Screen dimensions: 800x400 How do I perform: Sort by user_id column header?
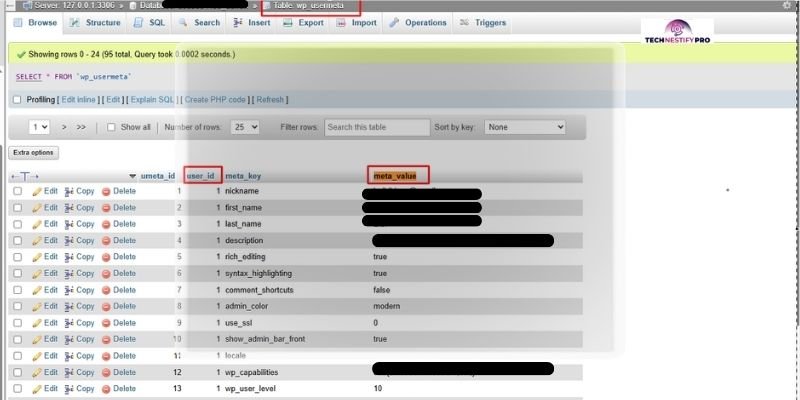pyautogui.click(x=201, y=176)
